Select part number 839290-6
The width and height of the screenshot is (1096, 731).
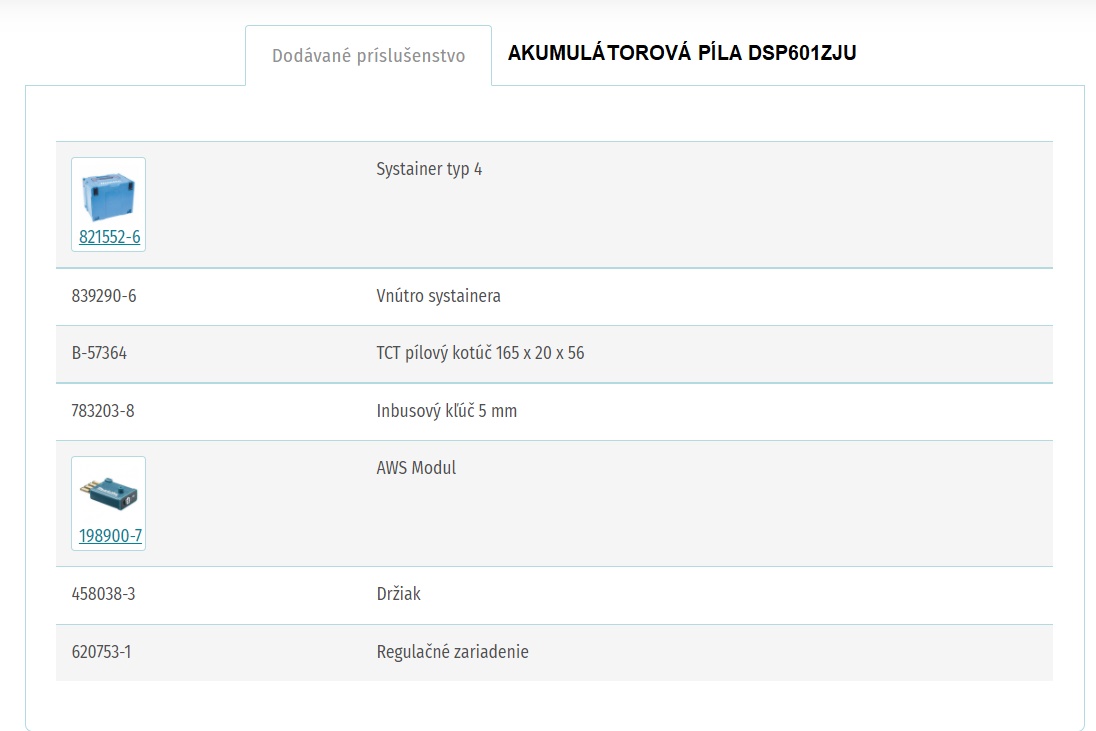point(103,296)
